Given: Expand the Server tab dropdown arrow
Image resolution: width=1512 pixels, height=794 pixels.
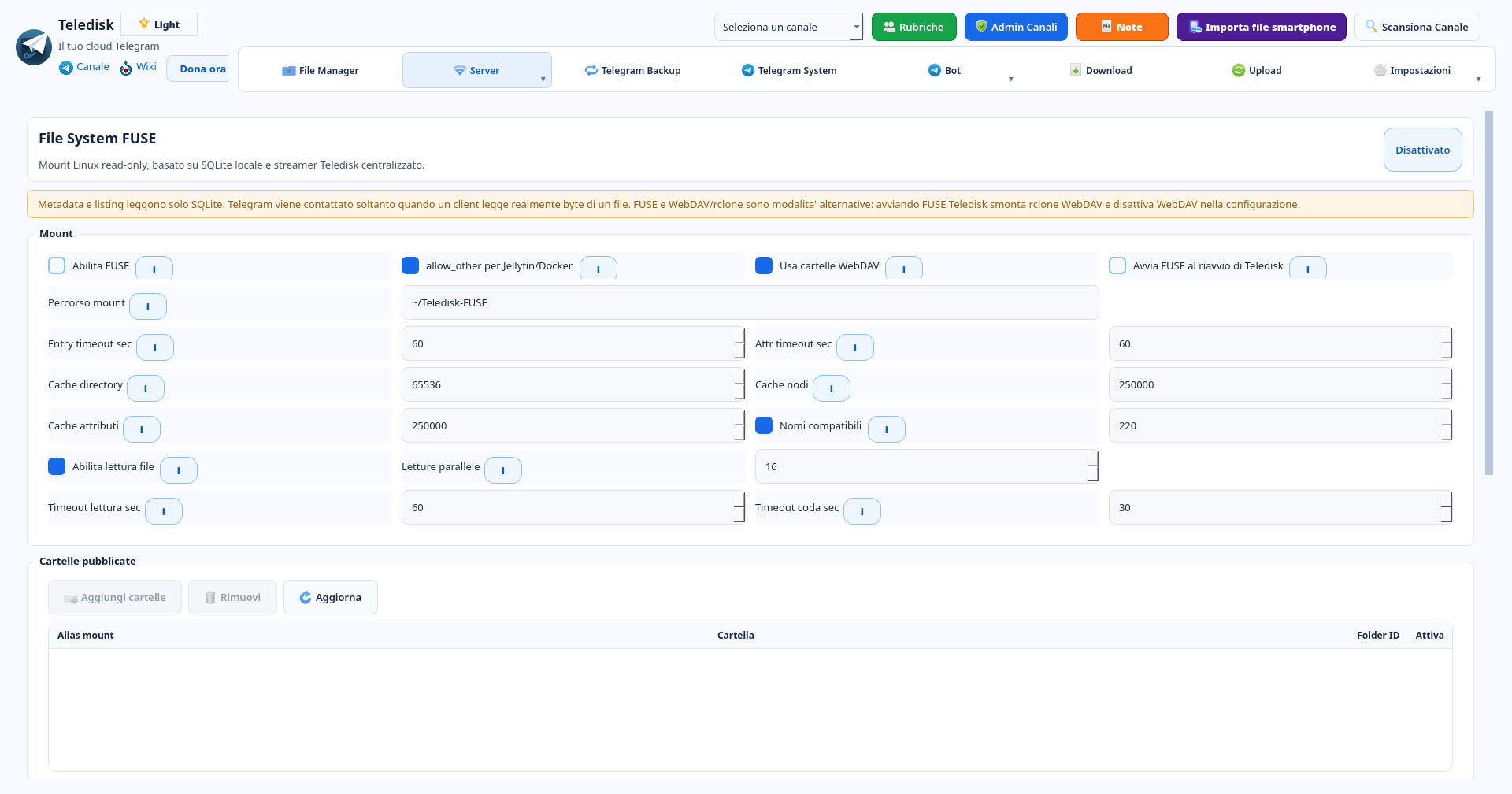Looking at the screenshot, I should tap(543, 79).
